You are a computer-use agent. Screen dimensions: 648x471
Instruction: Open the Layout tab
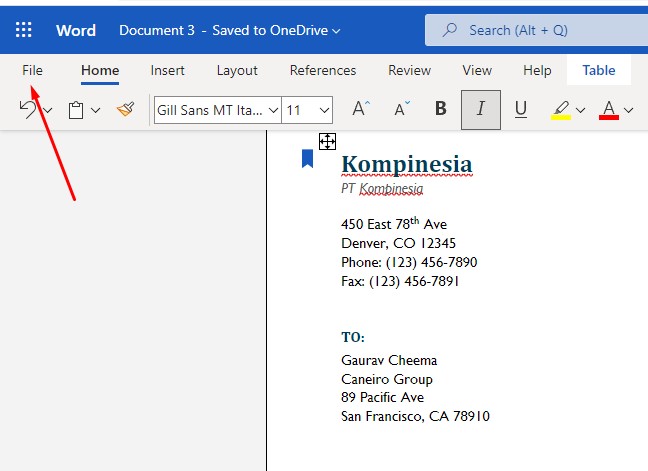[237, 71]
